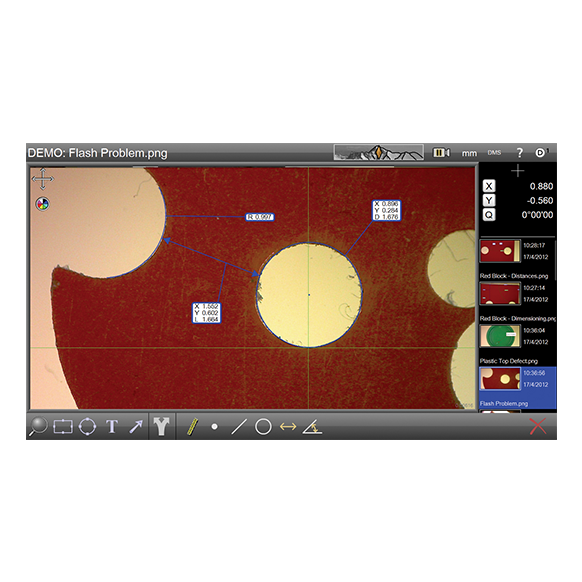
Task: Toggle the DMS angle format
Action: 494,153
